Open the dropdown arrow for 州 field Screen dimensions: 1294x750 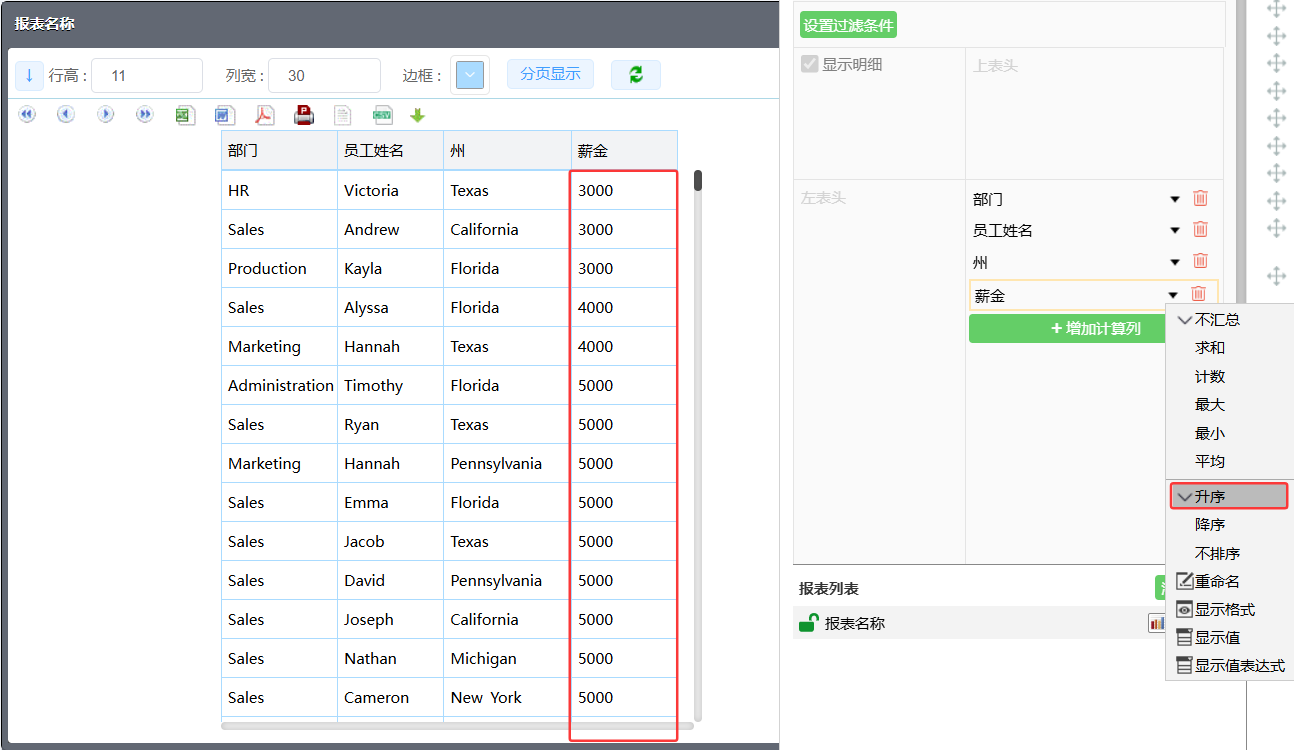[x=1175, y=263]
